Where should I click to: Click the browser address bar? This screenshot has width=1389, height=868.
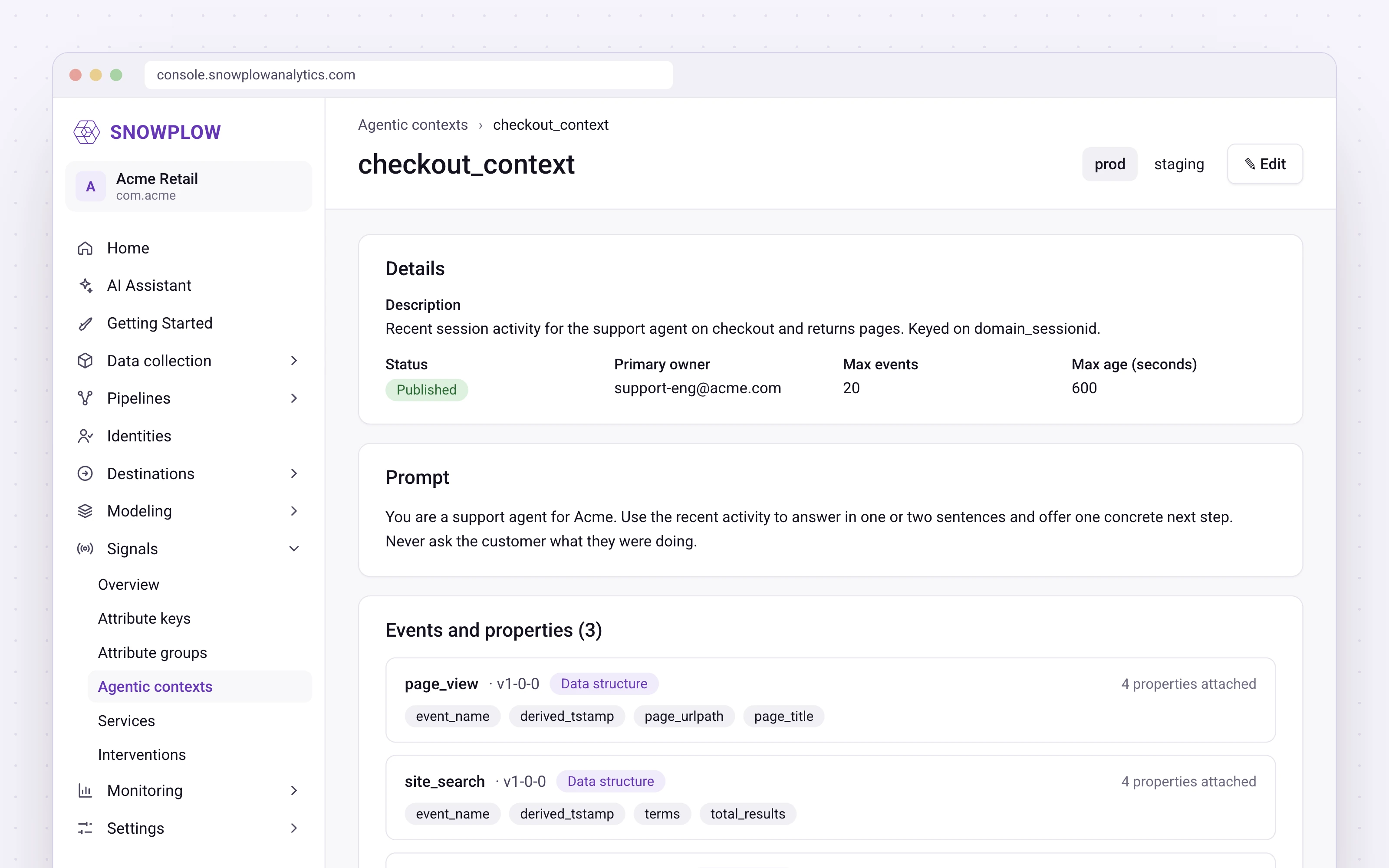pos(408,75)
